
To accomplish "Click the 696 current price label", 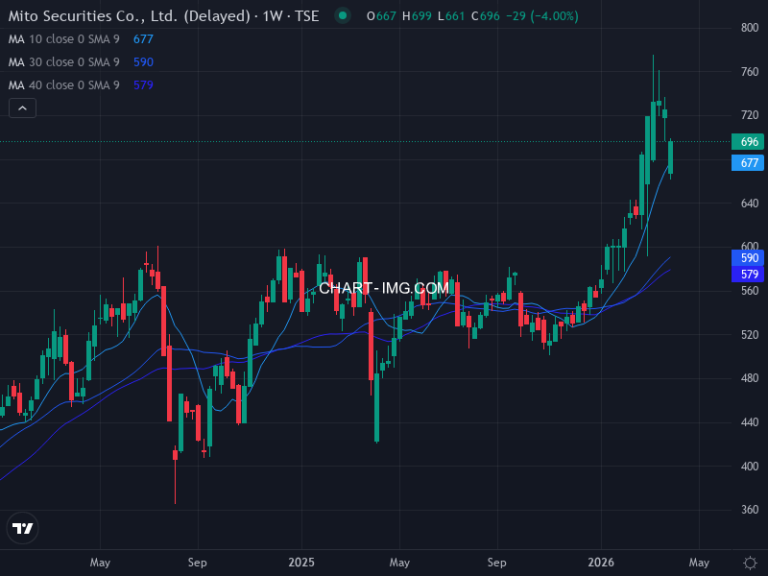I will click(748, 142).
